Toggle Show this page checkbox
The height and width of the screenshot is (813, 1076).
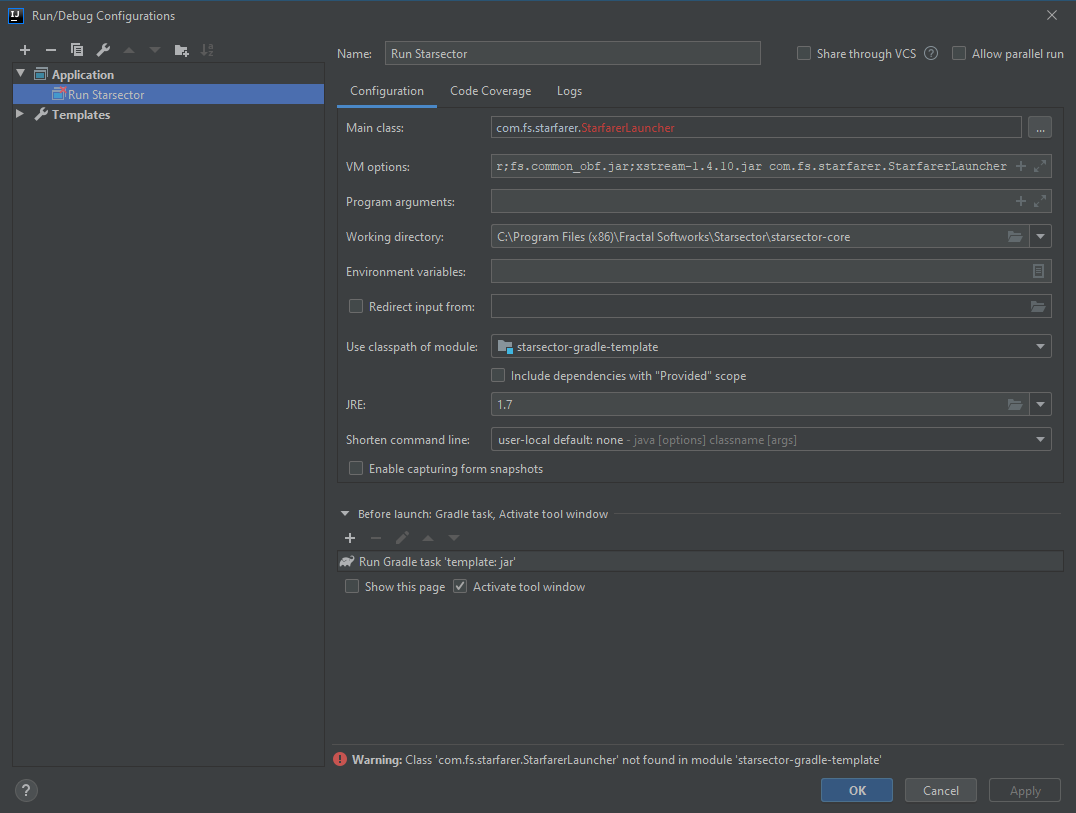pos(351,586)
